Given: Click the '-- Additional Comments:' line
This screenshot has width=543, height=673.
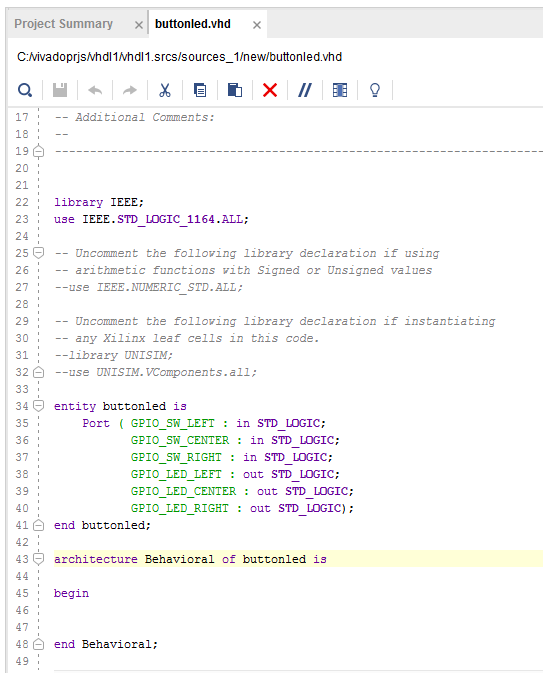Looking at the screenshot, I should 134,117.
